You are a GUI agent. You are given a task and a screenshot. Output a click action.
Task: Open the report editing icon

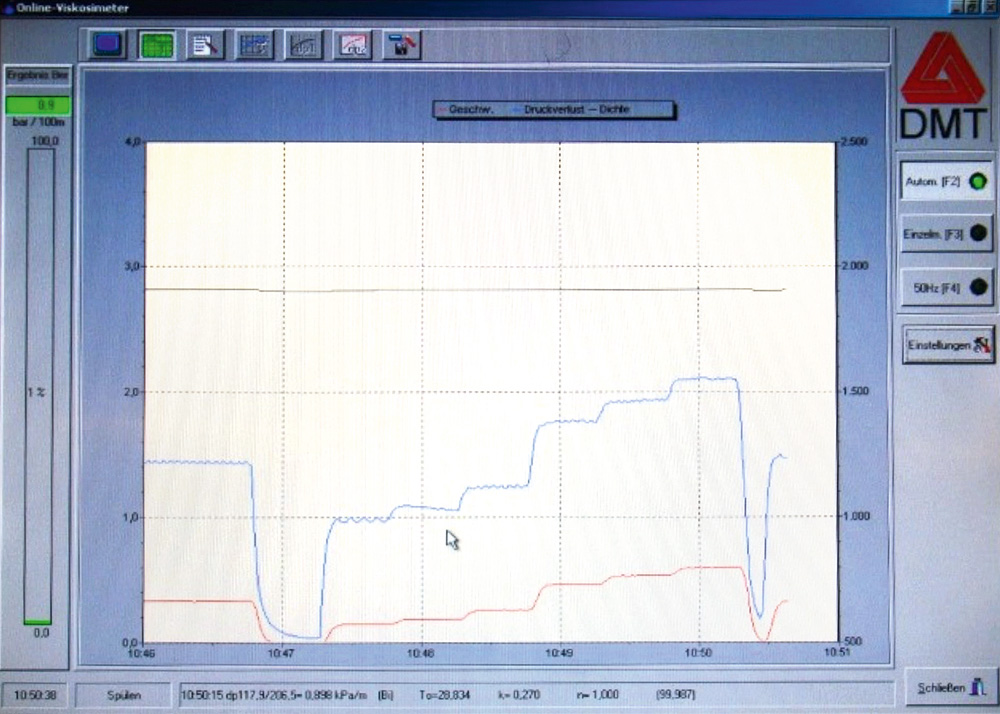tap(205, 44)
